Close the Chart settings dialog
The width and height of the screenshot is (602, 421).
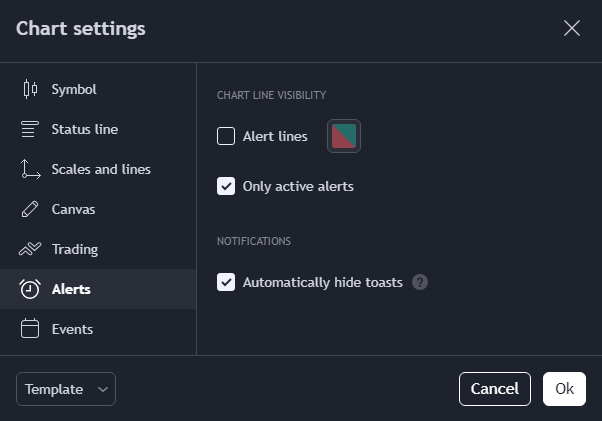click(x=572, y=28)
